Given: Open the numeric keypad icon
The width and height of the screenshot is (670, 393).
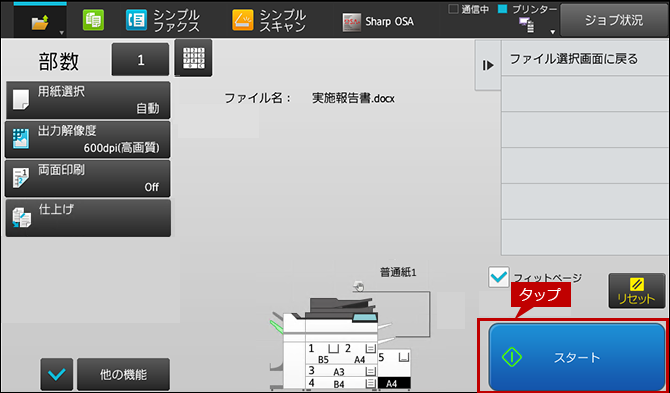Looking at the screenshot, I should tap(194, 58).
